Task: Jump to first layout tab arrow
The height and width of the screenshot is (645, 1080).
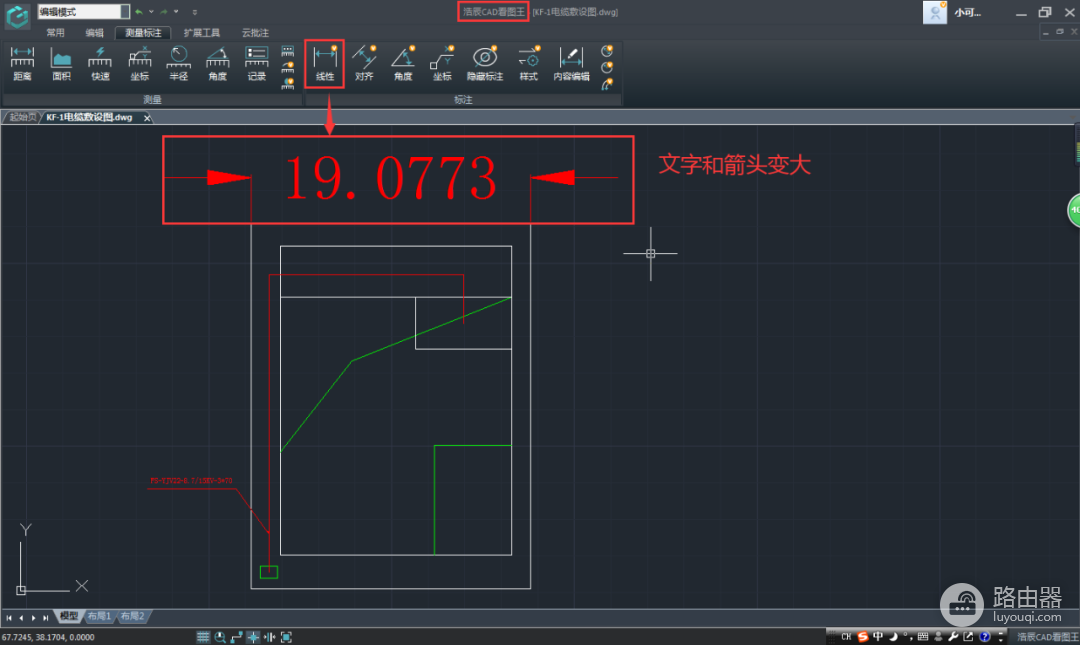Action: pos(9,617)
